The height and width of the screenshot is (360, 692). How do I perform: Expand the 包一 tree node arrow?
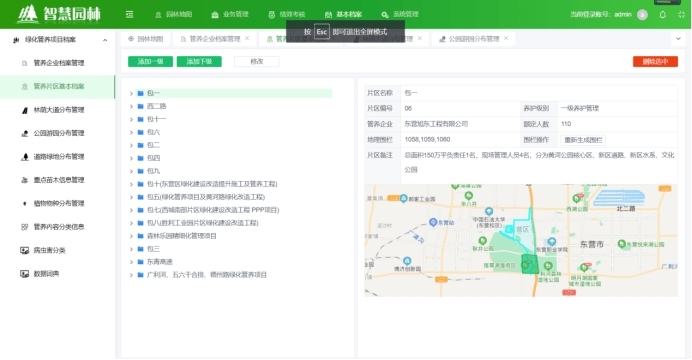(131, 94)
